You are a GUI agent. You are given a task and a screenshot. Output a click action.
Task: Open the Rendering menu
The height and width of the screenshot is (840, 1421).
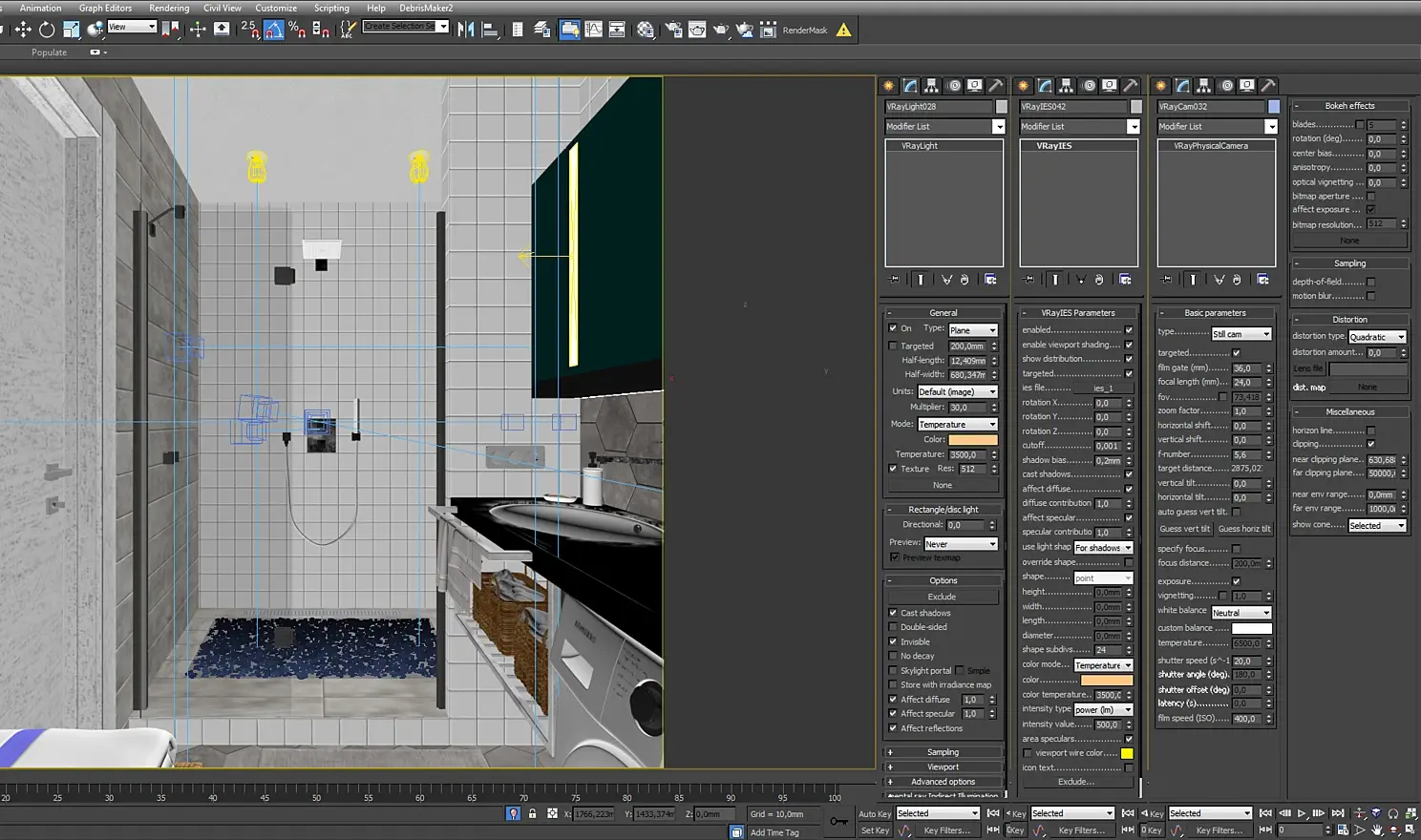[169, 8]
